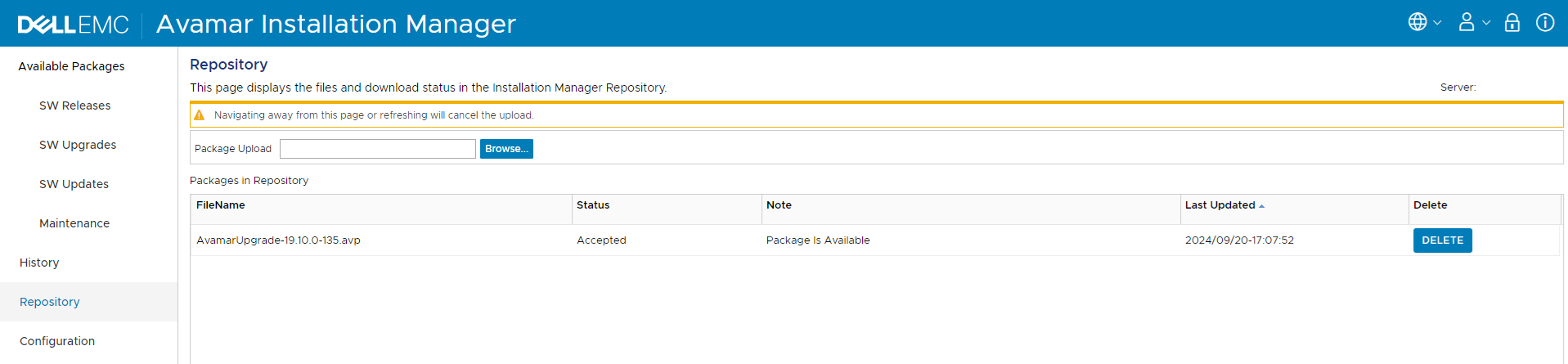The image size is (1568, 364).
Task: Expand the language dropdown chevron
Action: [x=1437, y=23]
